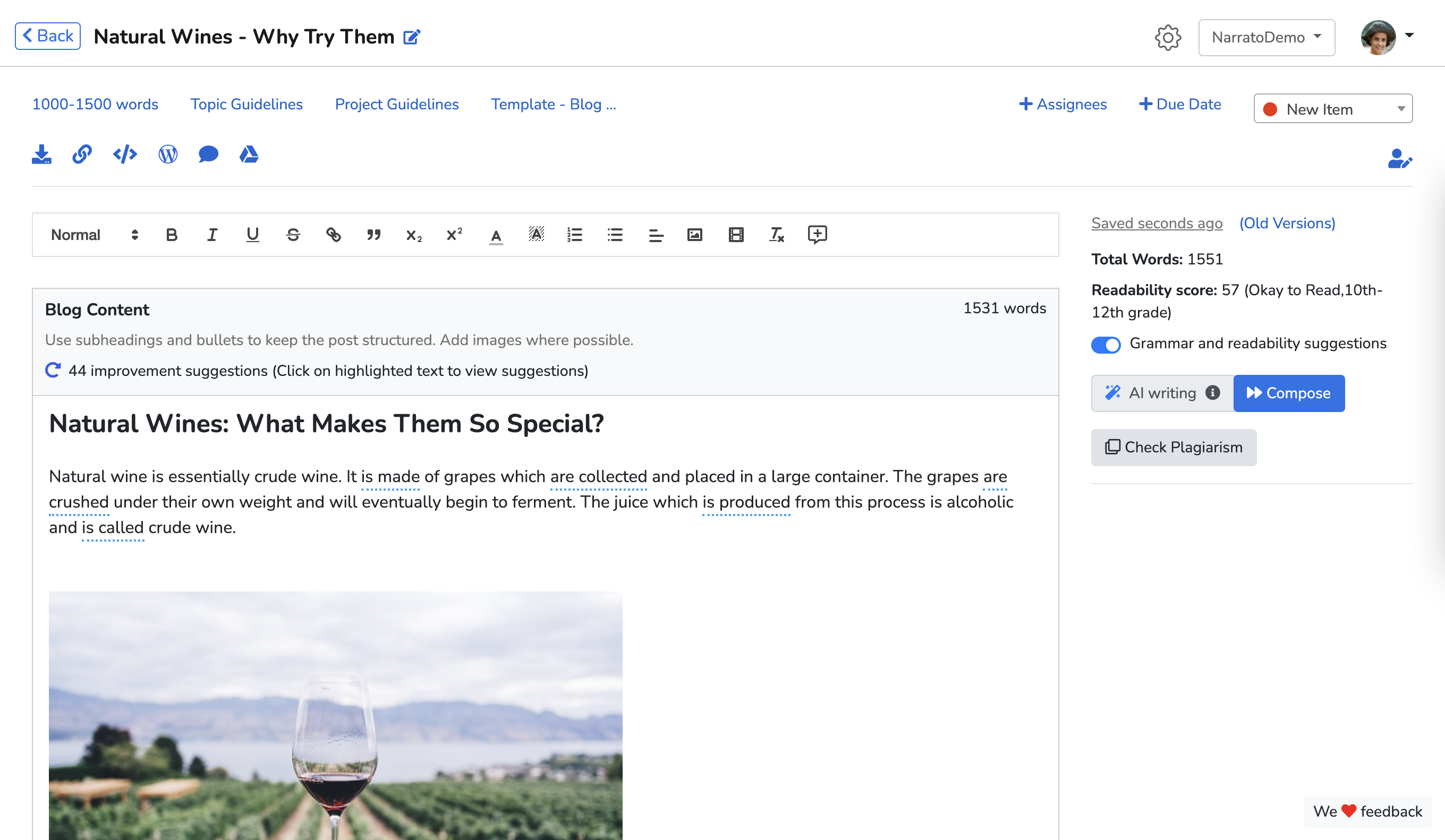The image size is (1445, 840).
Task: Copy the shareable link icon
Action: 82,155
